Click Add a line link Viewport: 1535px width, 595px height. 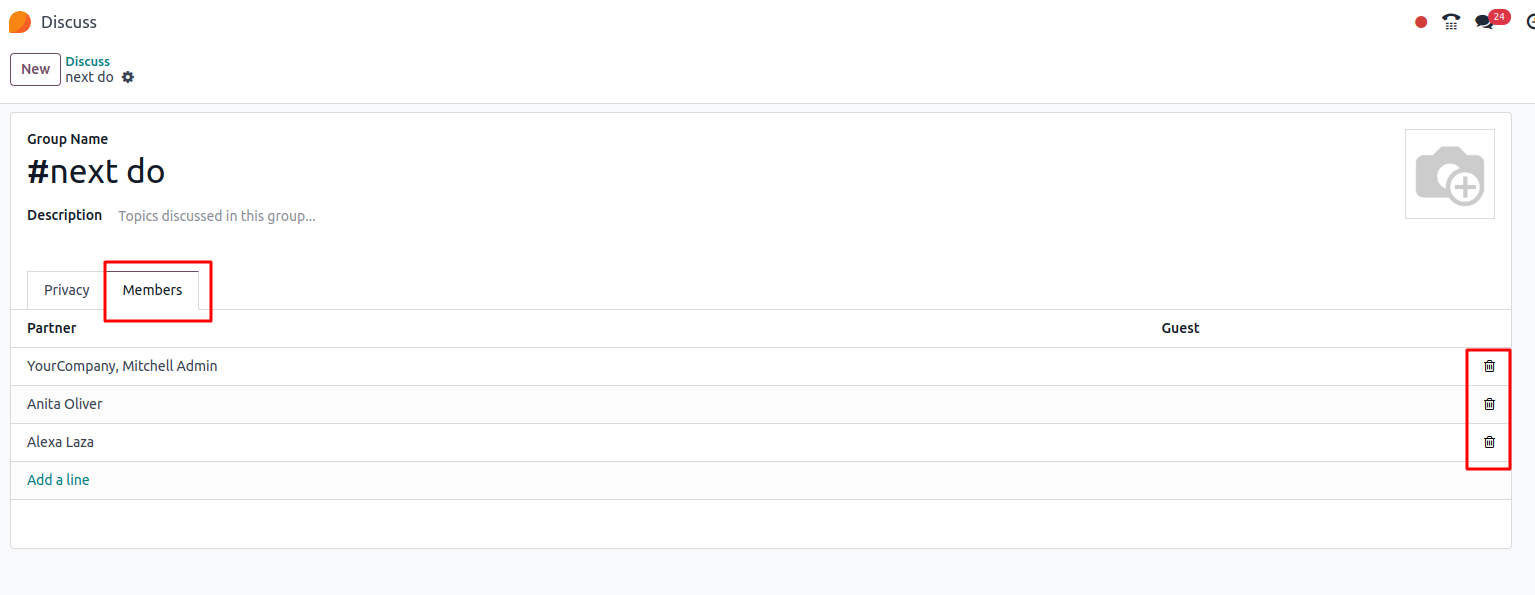(x=58, y=480)
